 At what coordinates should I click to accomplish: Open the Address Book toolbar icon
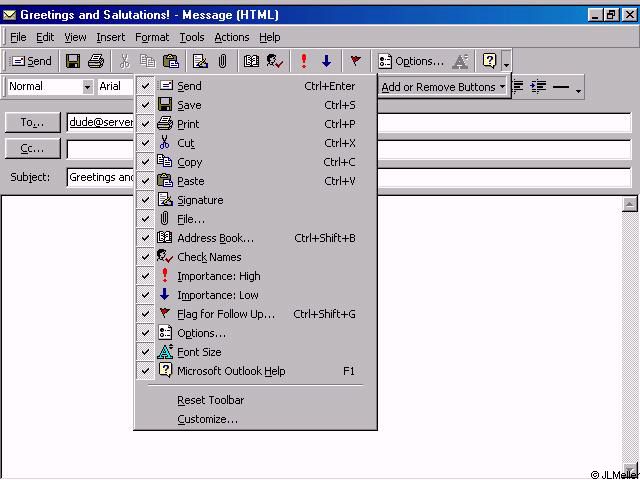coord(251,61)
